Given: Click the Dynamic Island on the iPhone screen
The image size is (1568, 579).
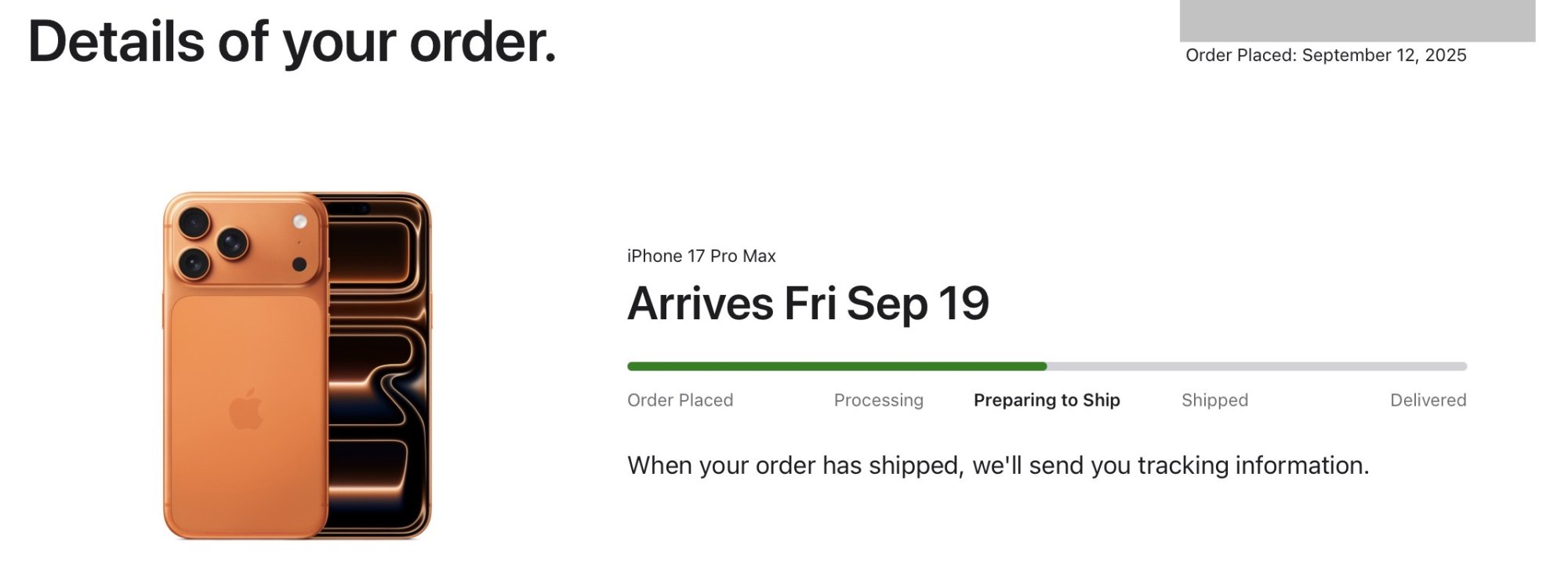Looking at the screenshot, I should tap(355, 209).
